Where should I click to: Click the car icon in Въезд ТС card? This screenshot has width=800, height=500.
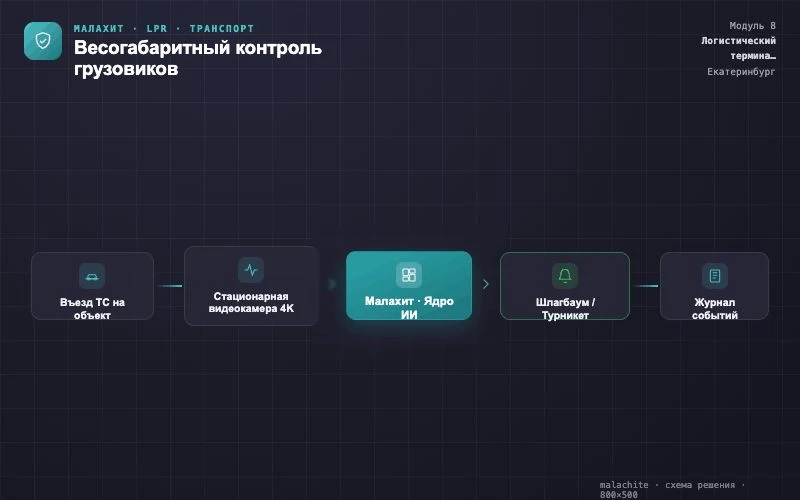pos(92,277)
